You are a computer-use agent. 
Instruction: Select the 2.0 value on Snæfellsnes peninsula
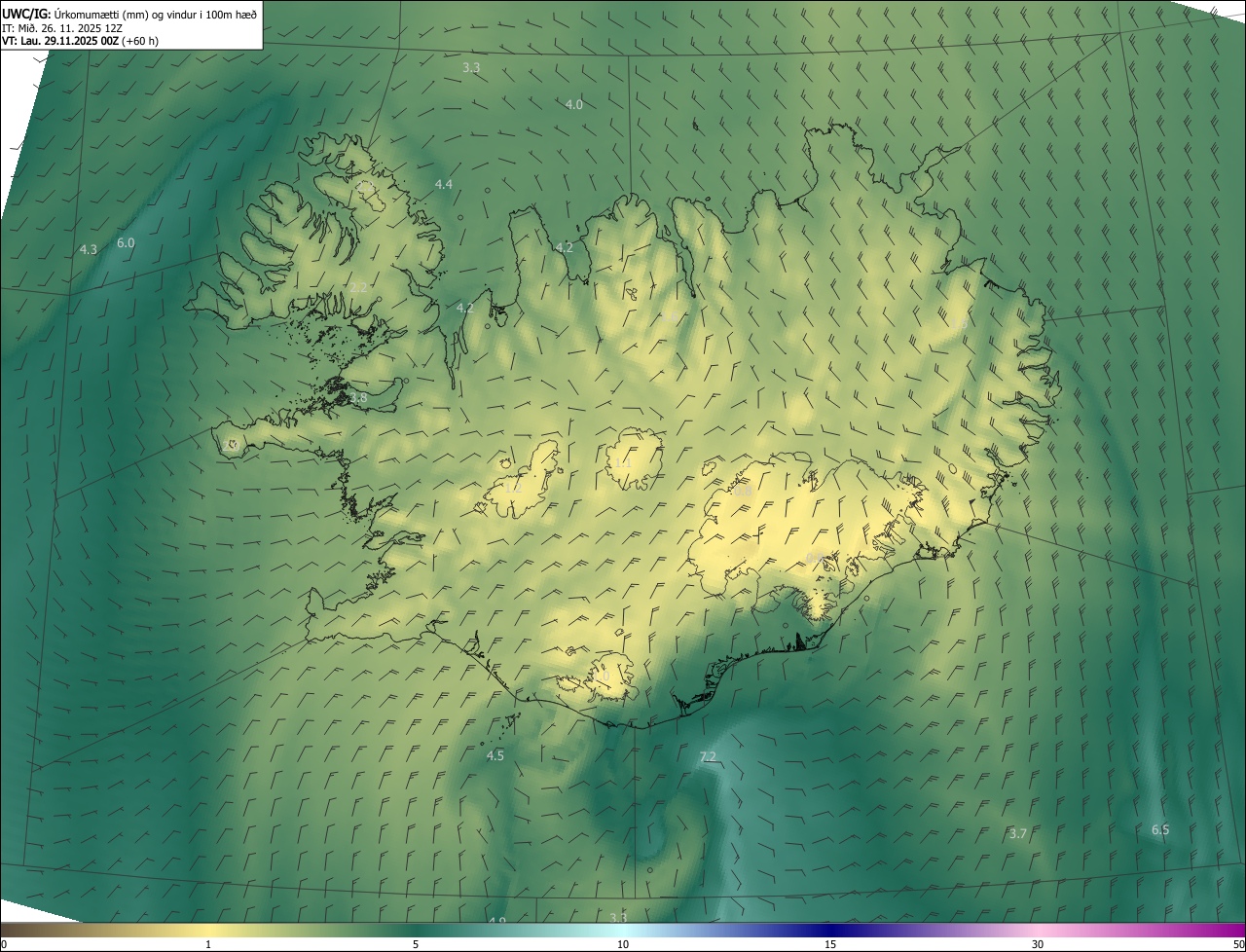231,445
